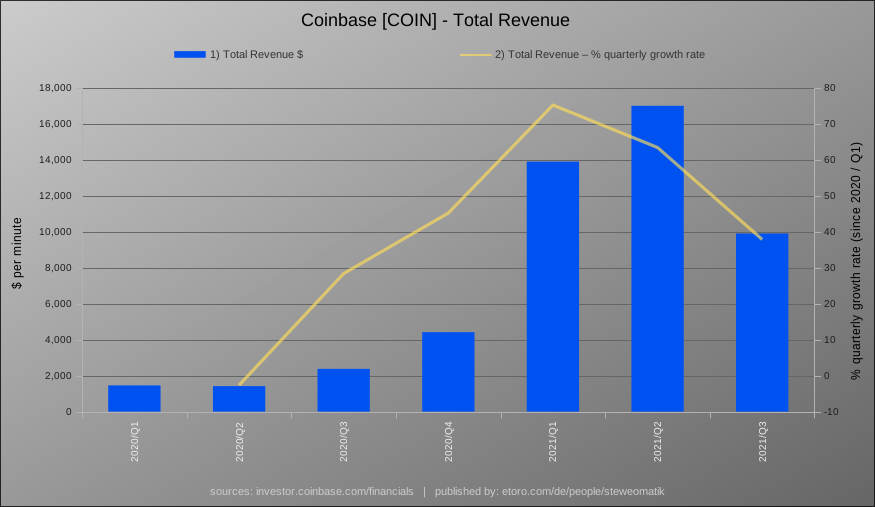Click the '% quarterly growth rate (since 2020 / Q1)' axis title

pyautogui.click(x=855, y=261)
